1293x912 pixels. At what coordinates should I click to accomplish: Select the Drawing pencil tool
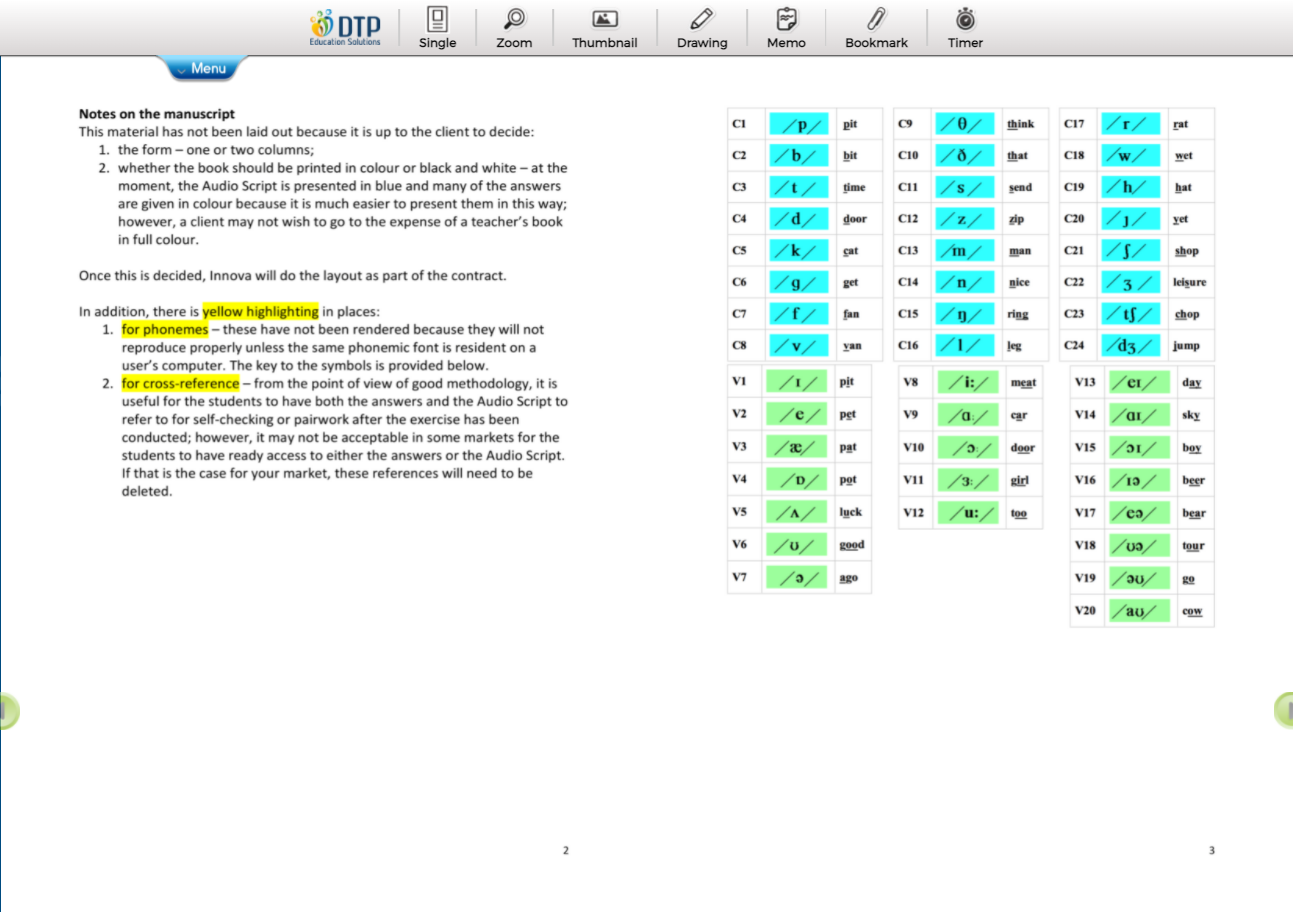pyautogui.click(x=701, y=28)
